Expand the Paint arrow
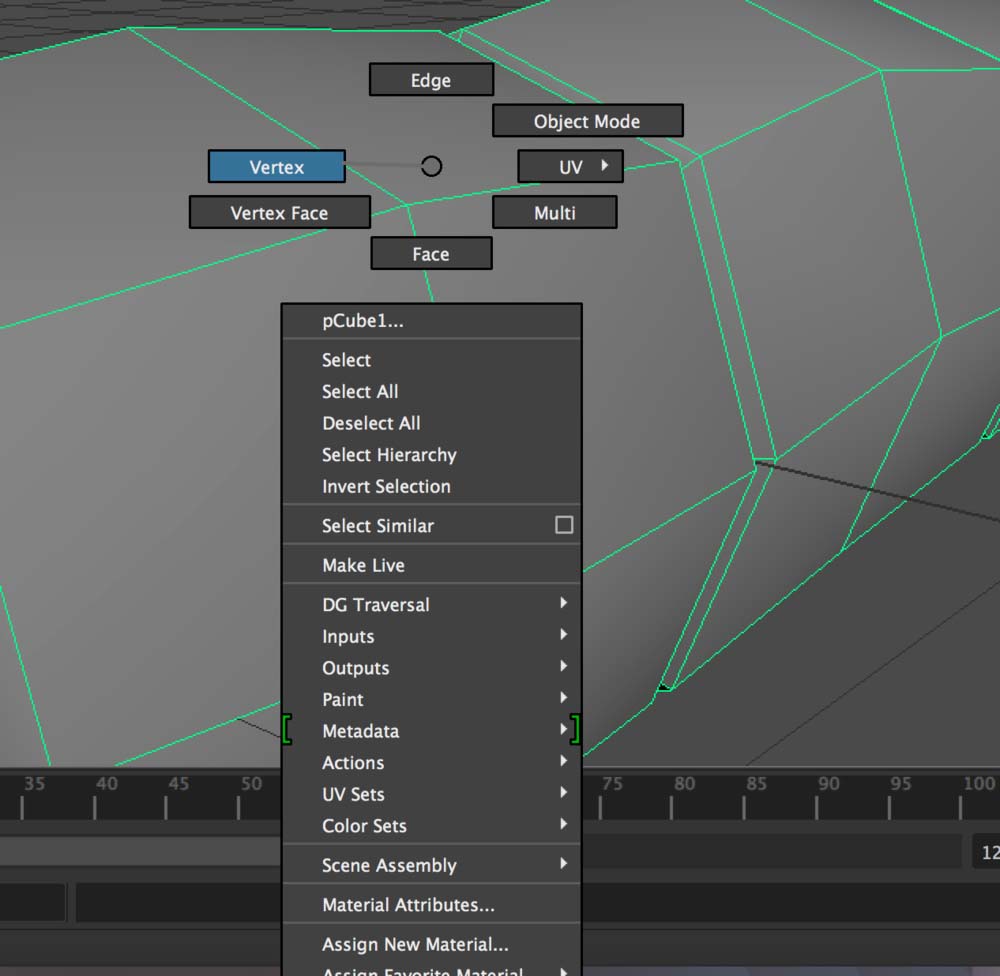This screenshot has width=1000, height=976. coord(563,697)
